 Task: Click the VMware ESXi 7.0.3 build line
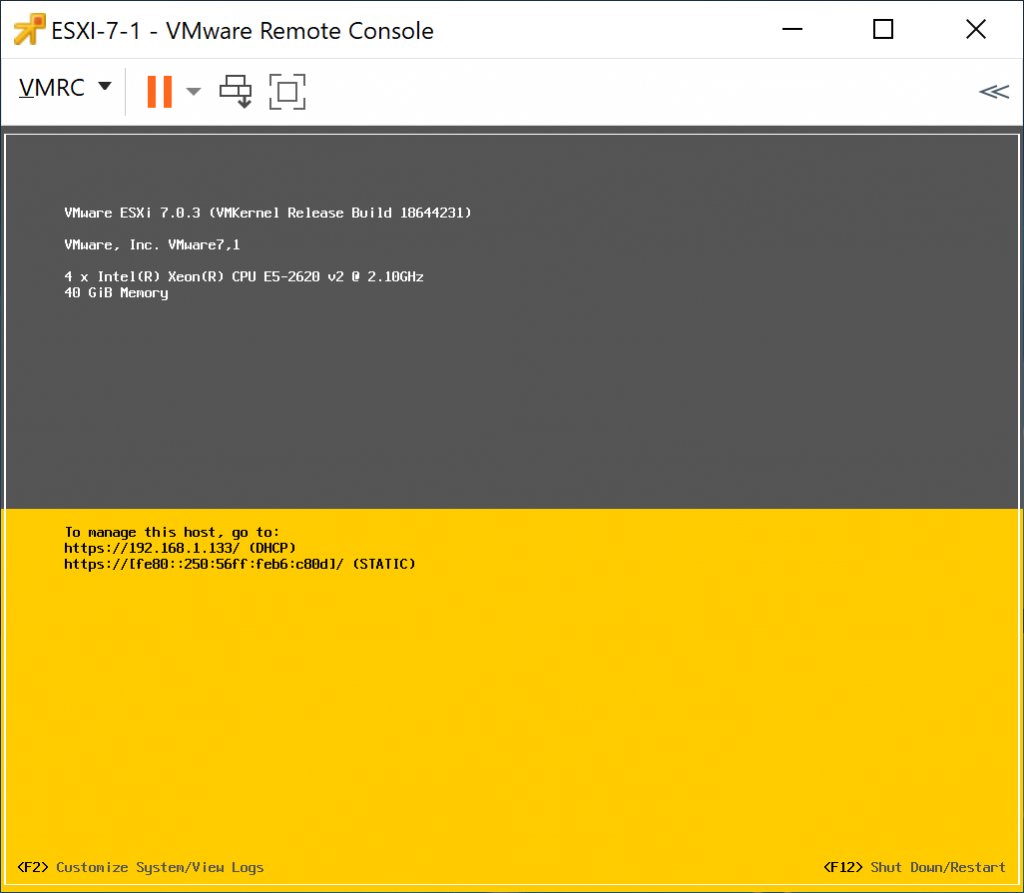[x=268, y=213]
